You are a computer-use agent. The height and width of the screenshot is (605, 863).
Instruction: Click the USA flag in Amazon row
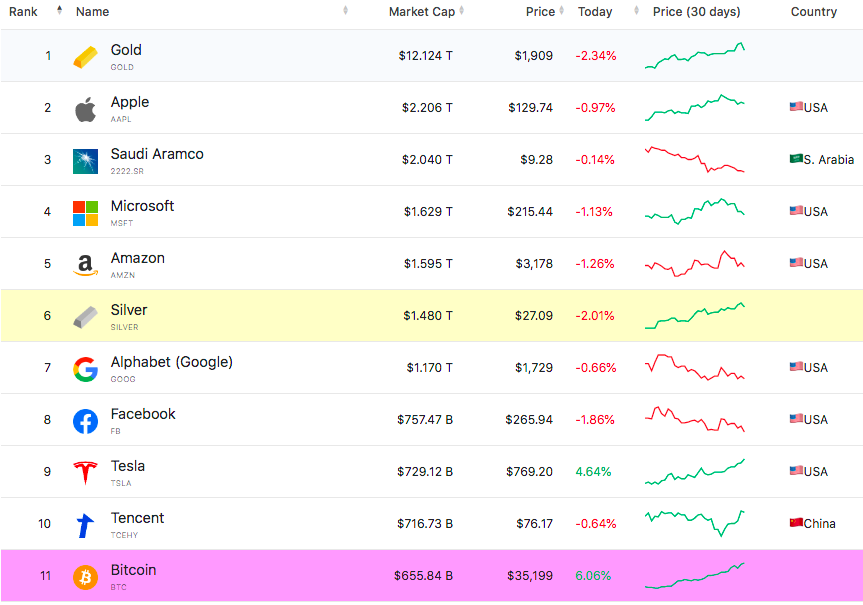[x=796, y=263]
